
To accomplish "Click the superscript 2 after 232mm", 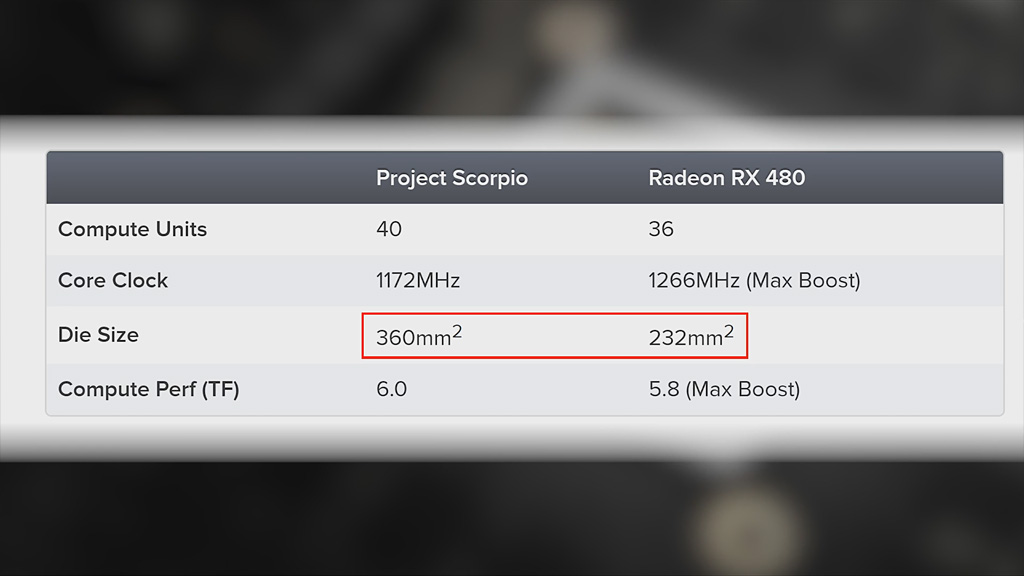I will pos(729,331).
